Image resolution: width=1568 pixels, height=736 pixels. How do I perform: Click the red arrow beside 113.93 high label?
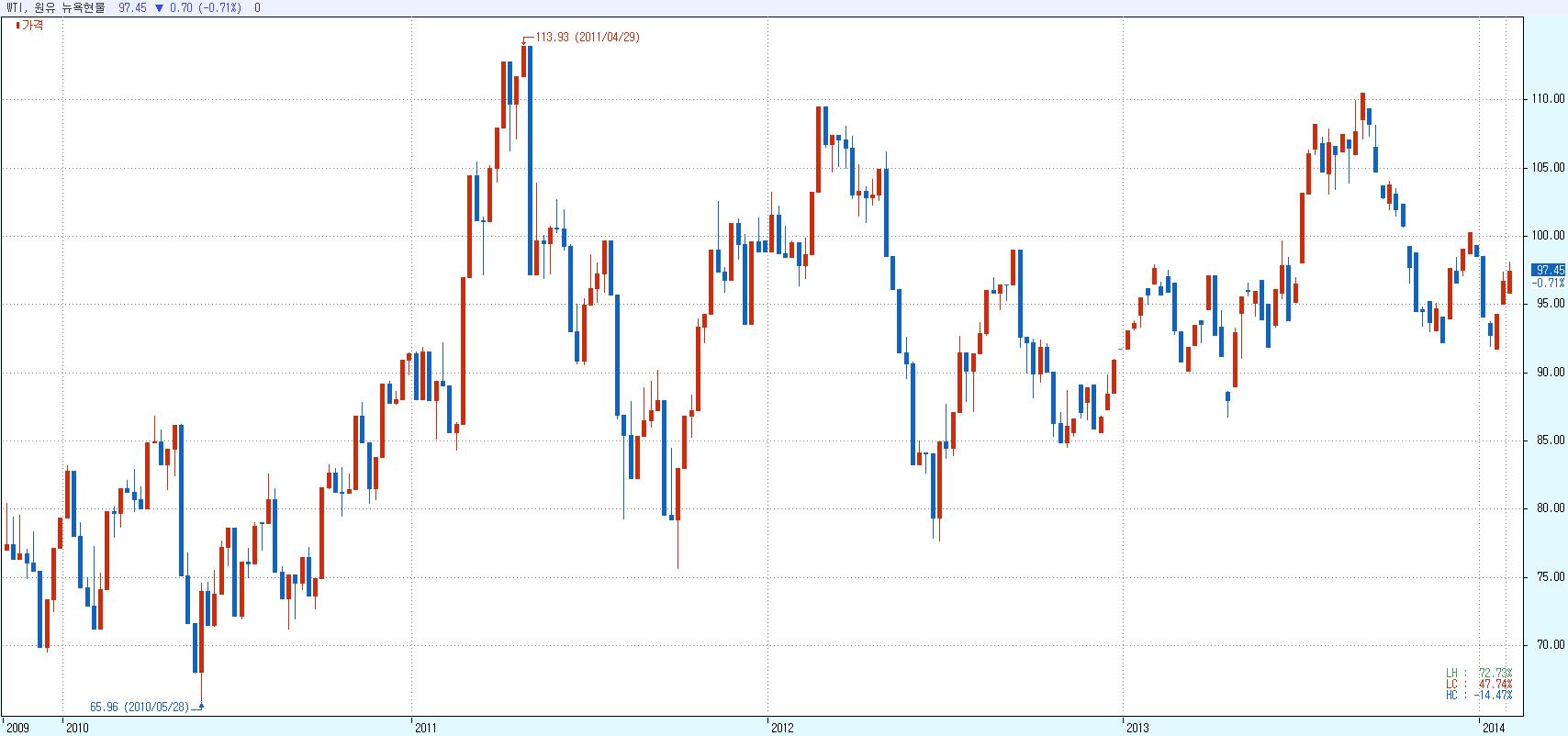tap(527, 39)
